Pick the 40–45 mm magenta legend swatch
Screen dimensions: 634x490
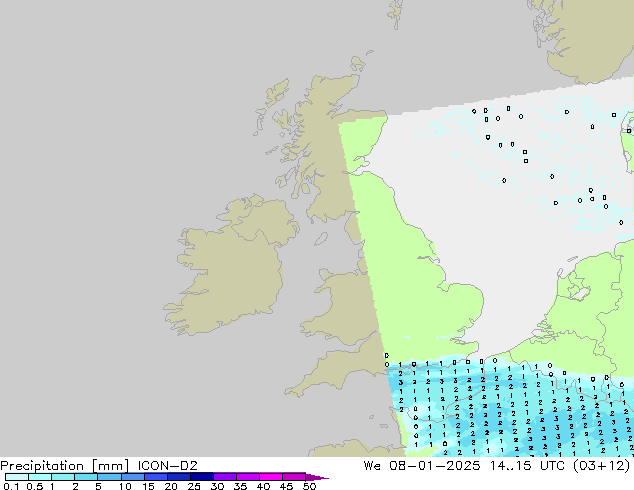point(271,477)
